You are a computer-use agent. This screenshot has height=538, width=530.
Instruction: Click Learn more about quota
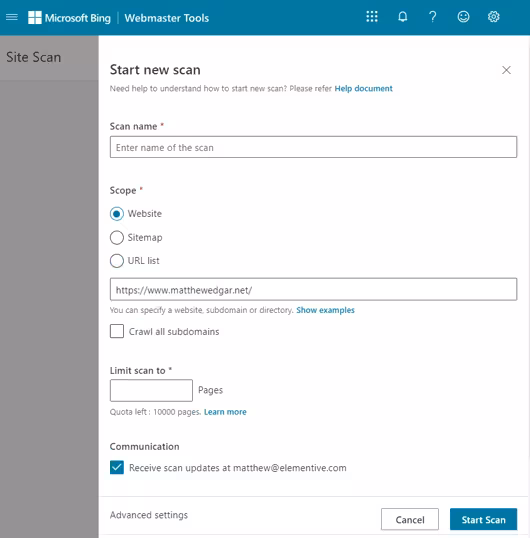(225, 412)
